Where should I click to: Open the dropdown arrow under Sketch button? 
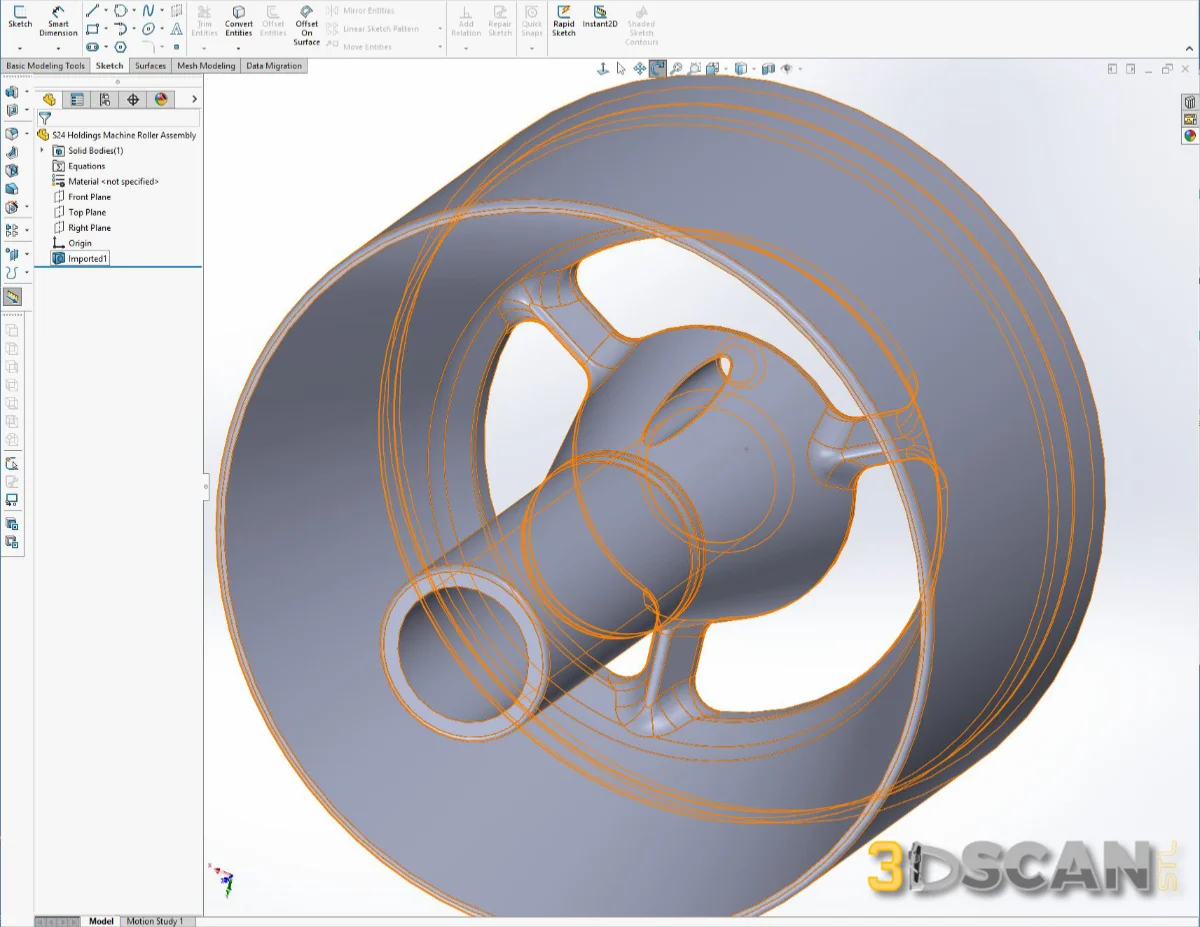(19, 47)
